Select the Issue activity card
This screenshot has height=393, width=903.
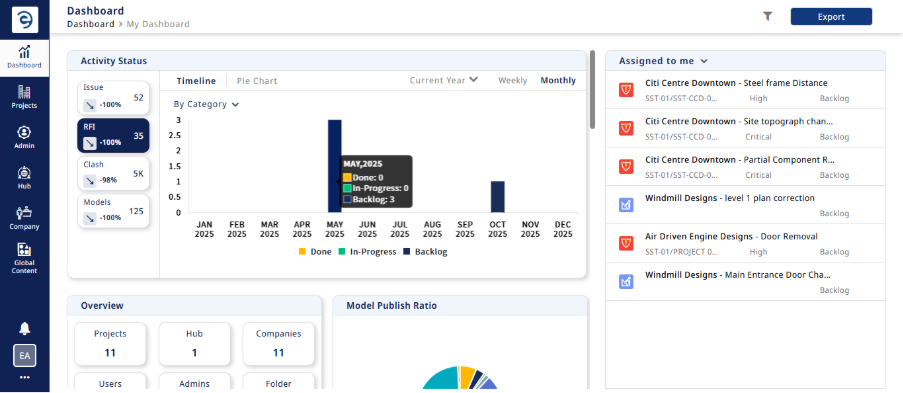click(113, 97)
